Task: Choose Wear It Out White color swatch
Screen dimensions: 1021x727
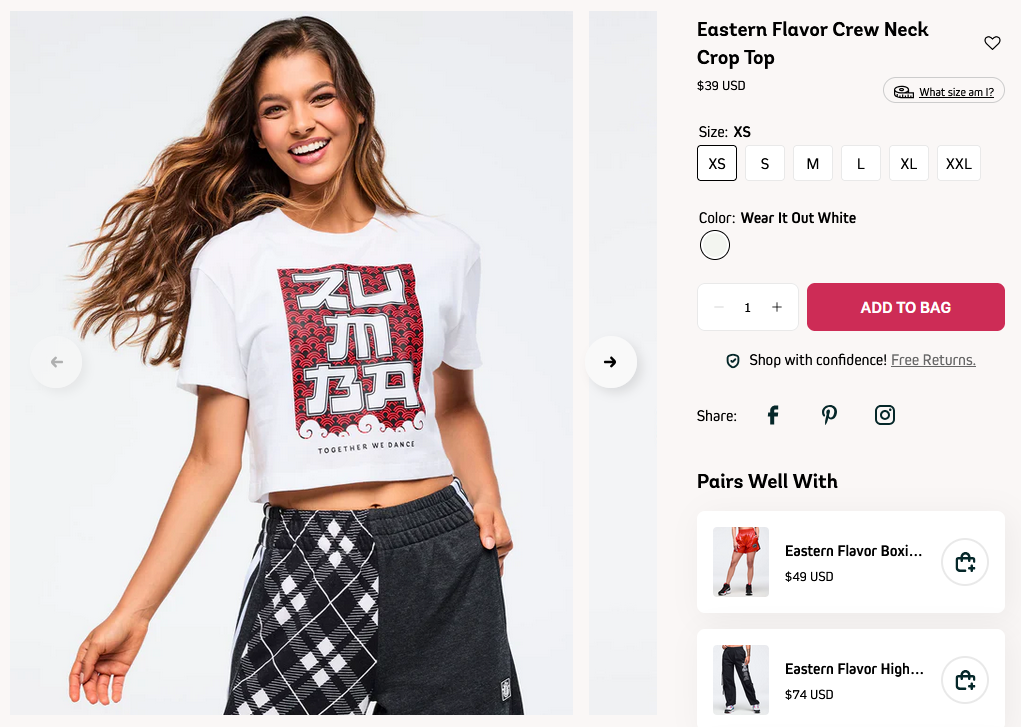Action: tap(715, 246)
